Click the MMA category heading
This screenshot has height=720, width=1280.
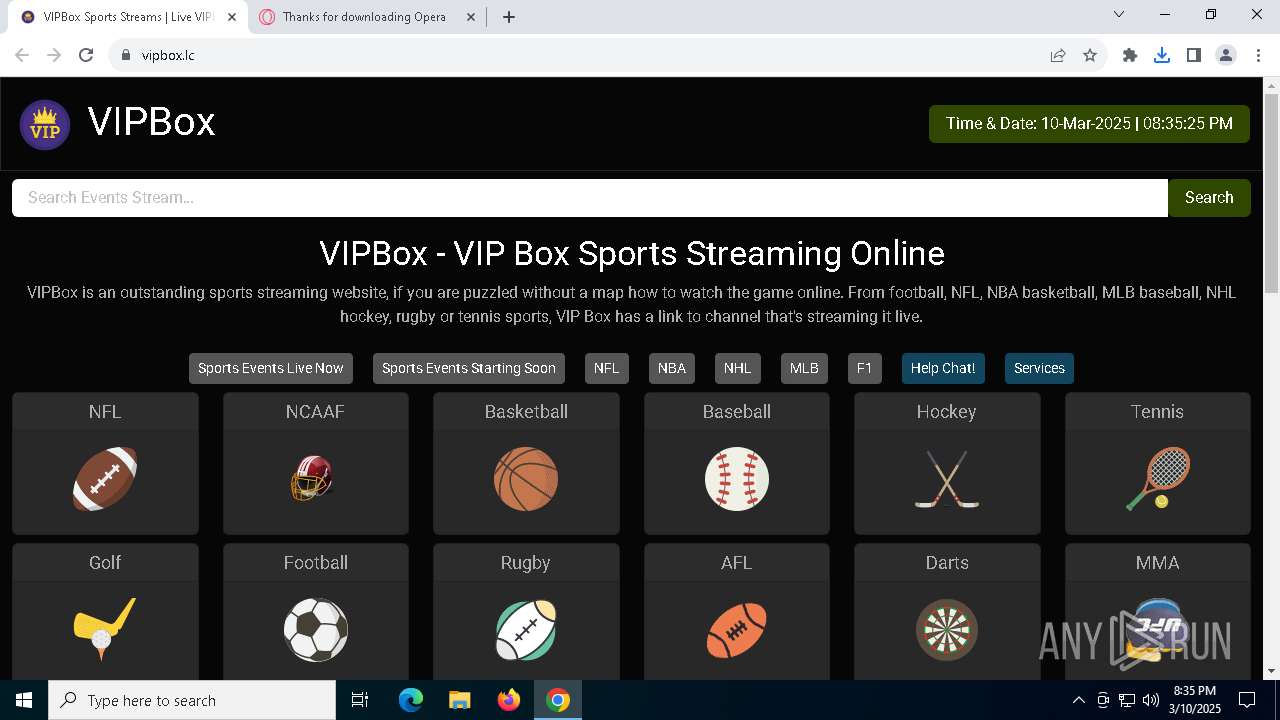point(1158,563)
